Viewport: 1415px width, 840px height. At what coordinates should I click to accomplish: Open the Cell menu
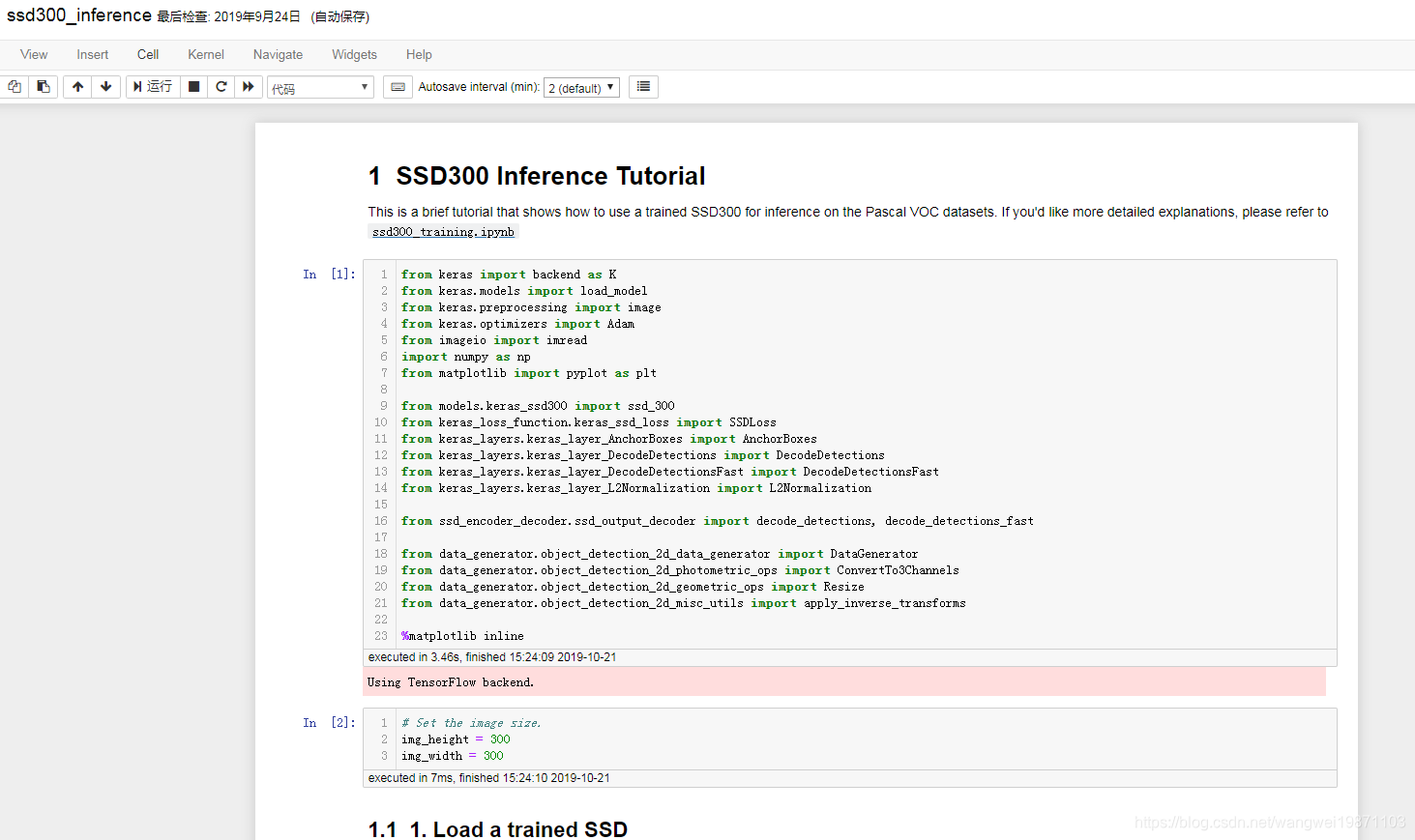click(x=148, y=54)
